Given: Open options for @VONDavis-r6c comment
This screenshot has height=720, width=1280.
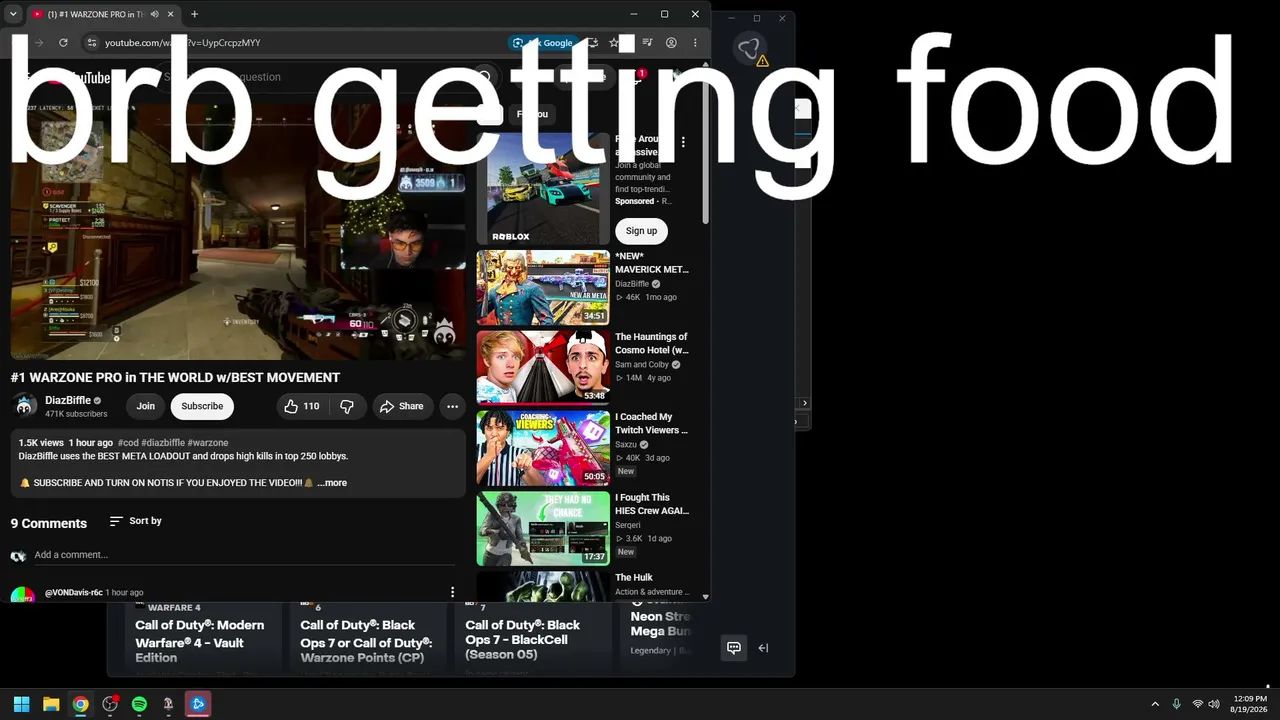Looking at the screenshot, I should (x=452, y=592).
